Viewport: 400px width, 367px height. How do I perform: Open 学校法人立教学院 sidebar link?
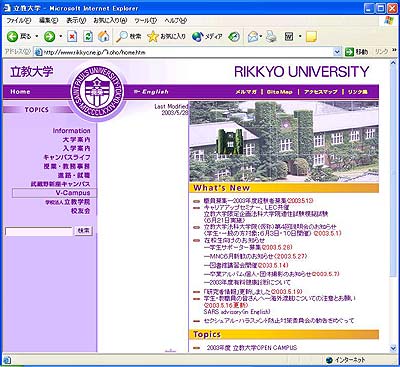click(x=68, y=202)
